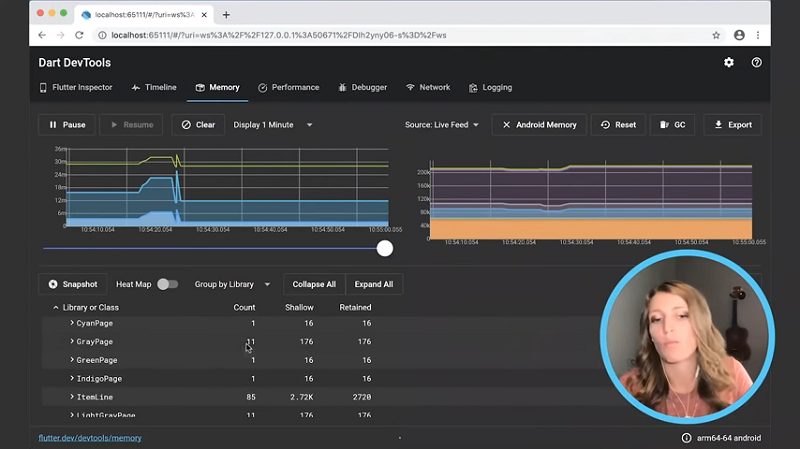Expand the IndigoPage row

[72, 378]
